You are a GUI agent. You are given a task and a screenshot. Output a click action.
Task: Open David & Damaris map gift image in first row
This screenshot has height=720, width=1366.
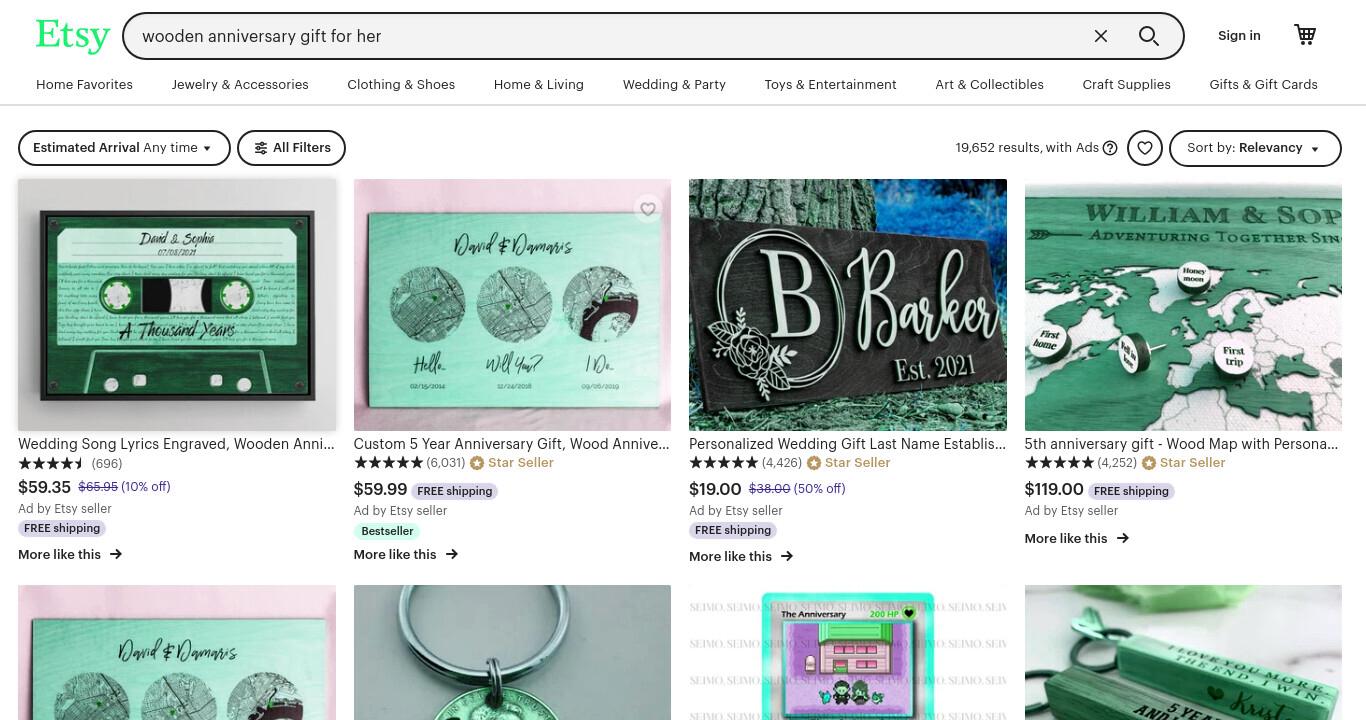tap(512, 305)
